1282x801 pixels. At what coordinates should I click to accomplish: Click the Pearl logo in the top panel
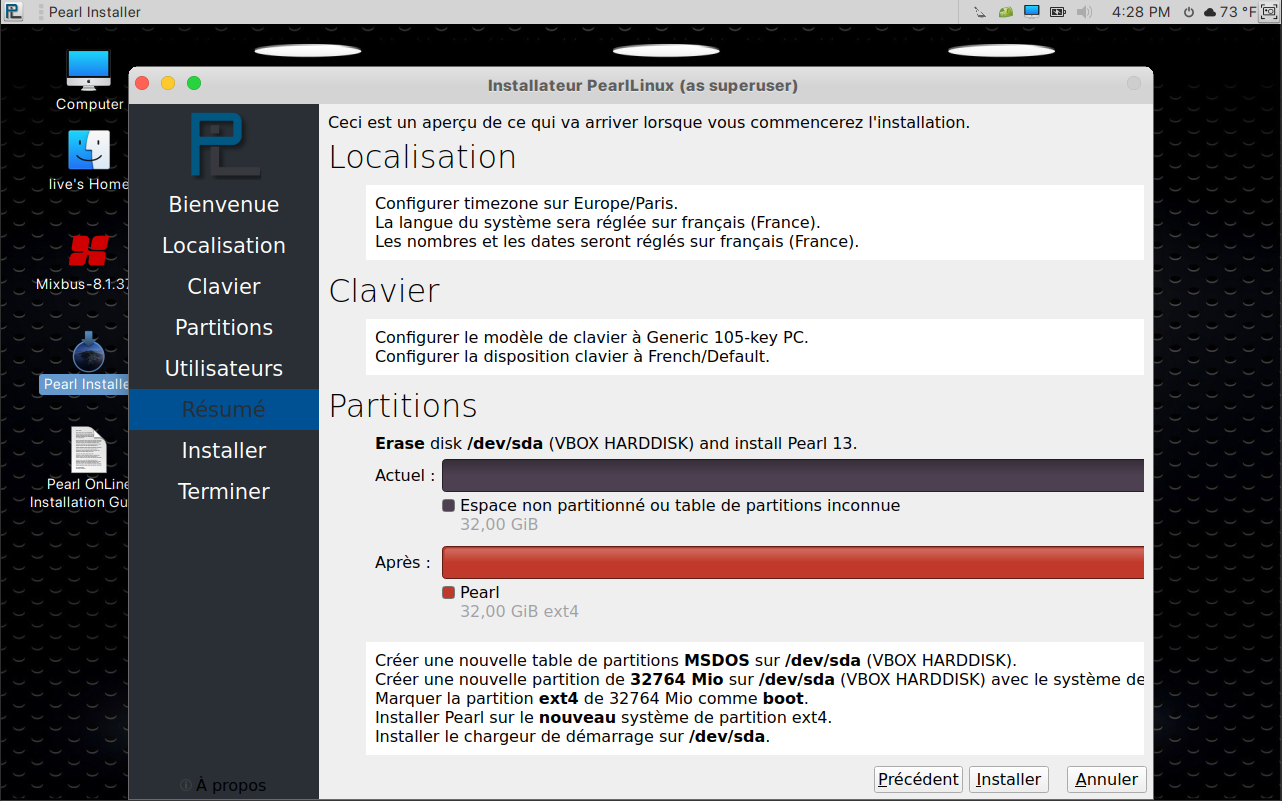[13, 12]
